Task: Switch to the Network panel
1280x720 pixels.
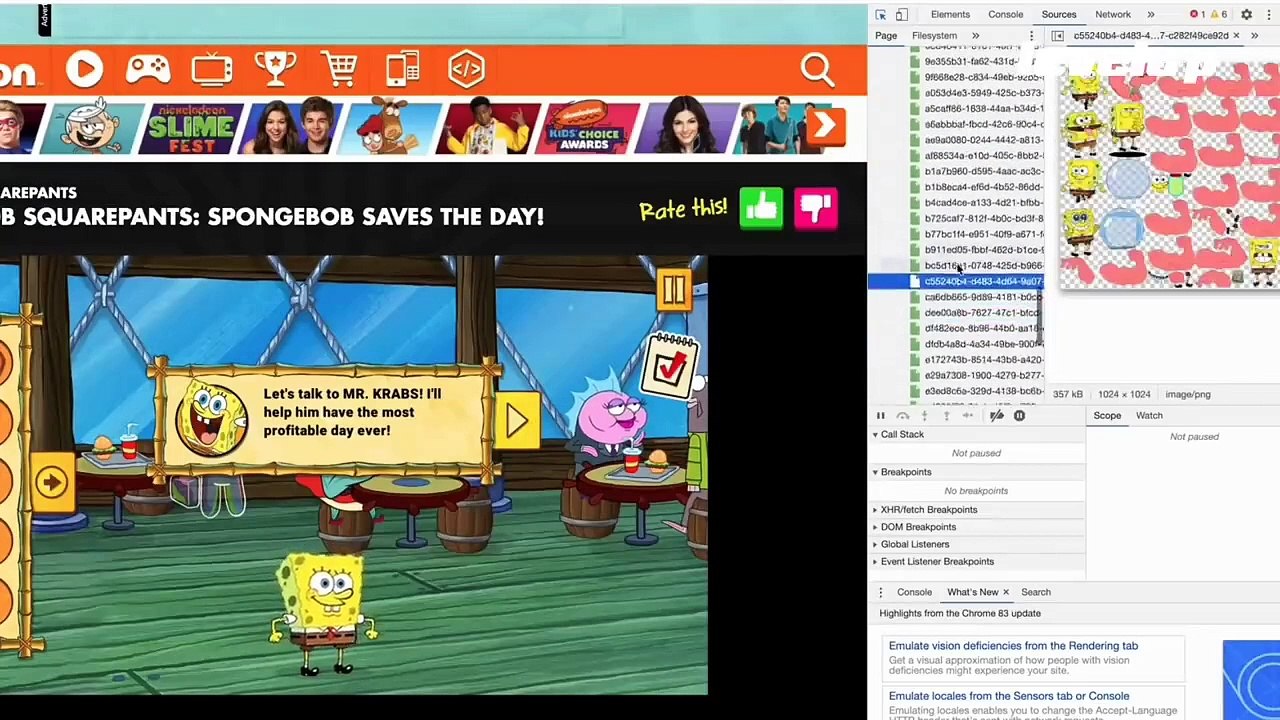Action: click(1112, 15)
